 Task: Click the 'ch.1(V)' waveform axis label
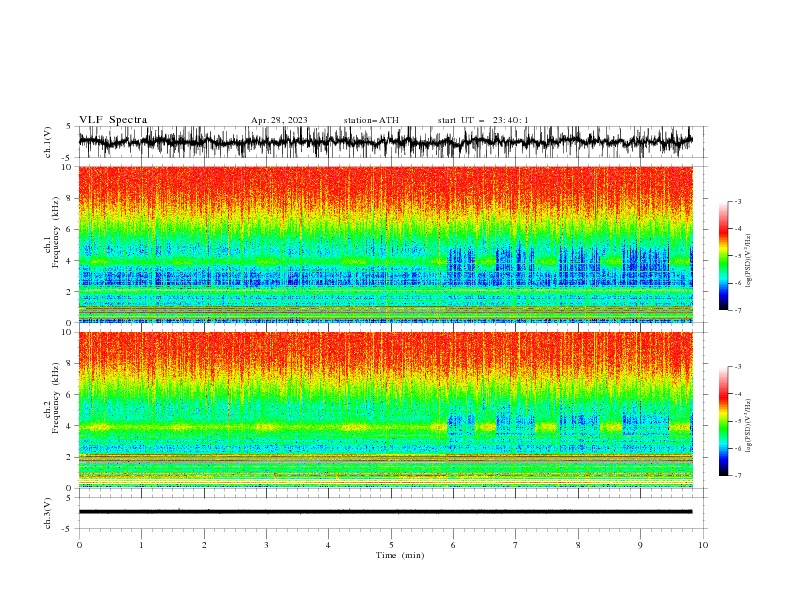pos(48,142)
